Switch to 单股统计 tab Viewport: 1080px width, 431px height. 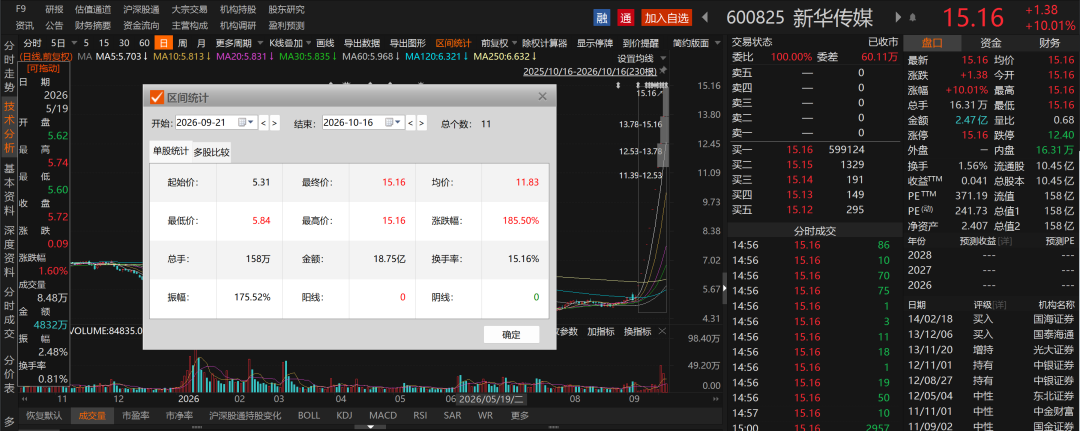click(x=171, y=151)
